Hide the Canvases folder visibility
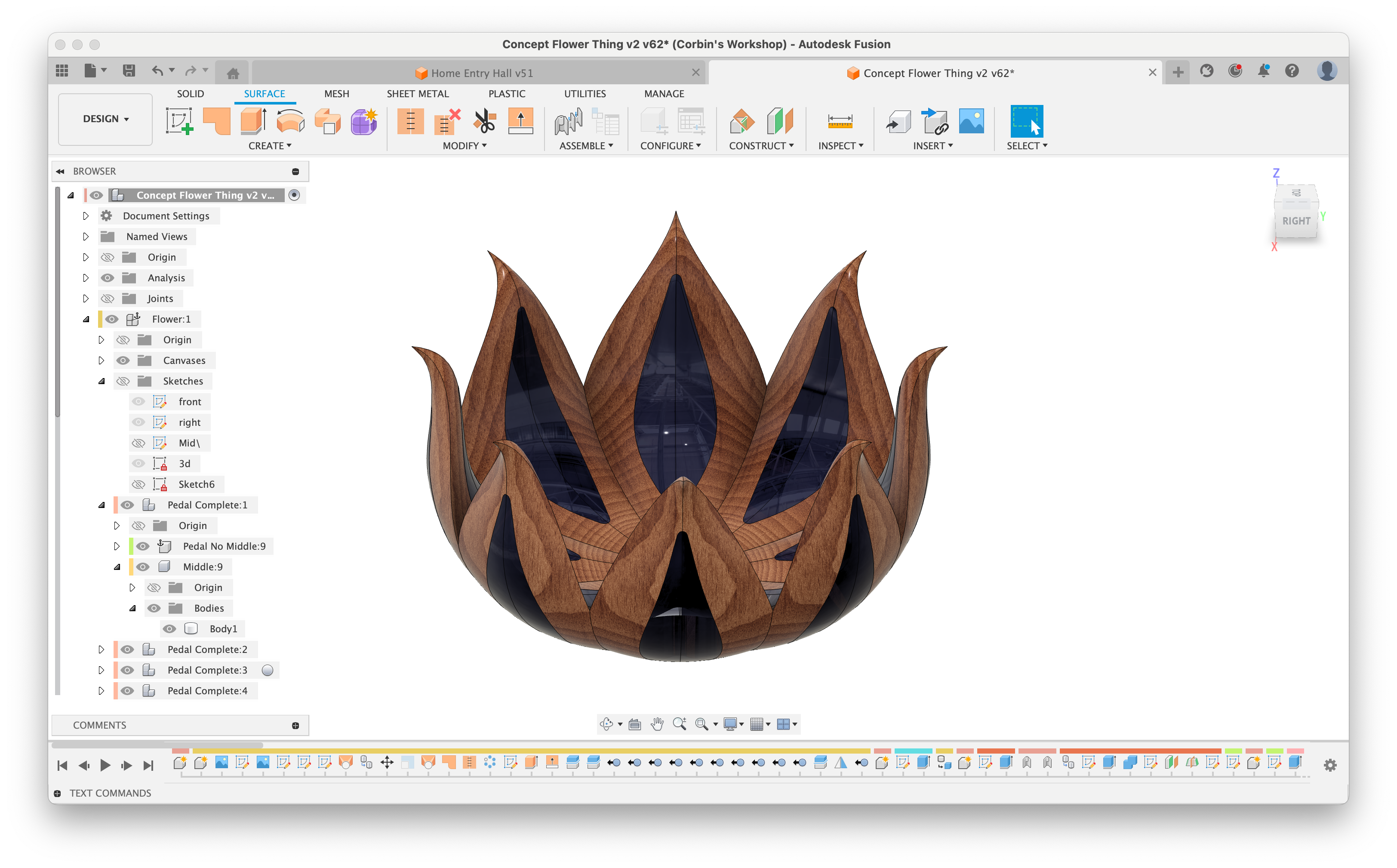 [123, 360]
